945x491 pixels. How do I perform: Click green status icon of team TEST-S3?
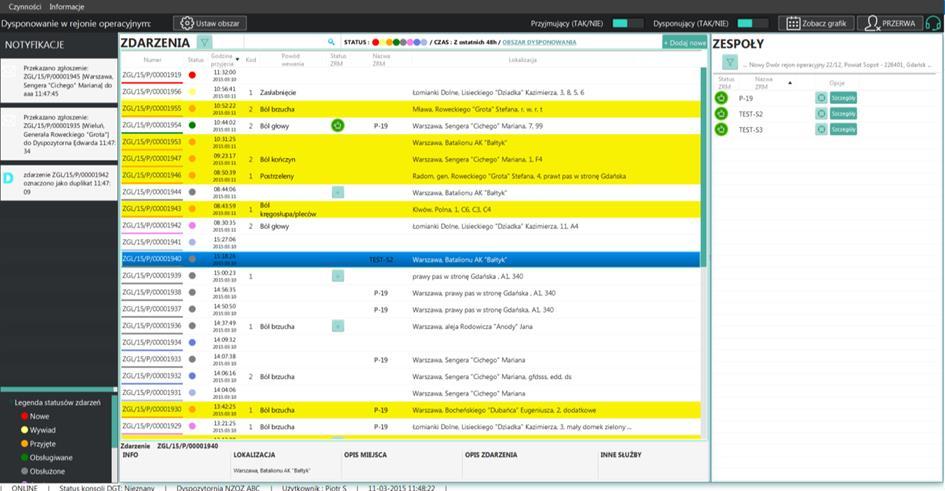pos(721,130)
